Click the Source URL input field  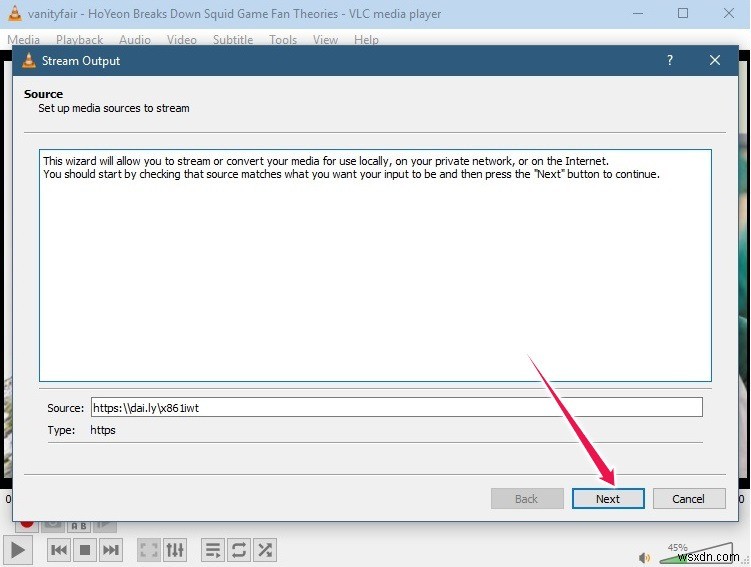397,407
